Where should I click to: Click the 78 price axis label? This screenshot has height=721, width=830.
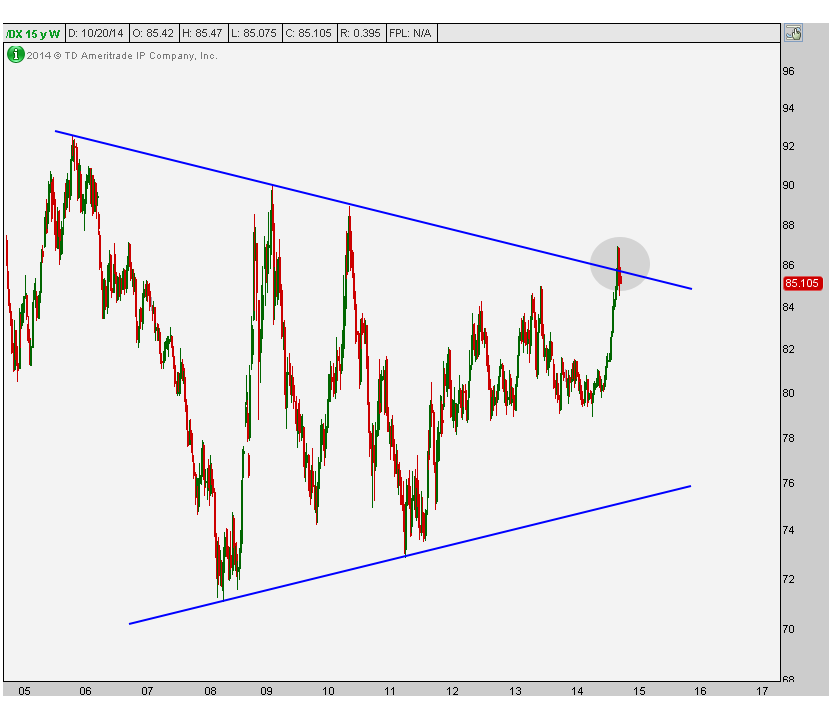pos(789,438)
